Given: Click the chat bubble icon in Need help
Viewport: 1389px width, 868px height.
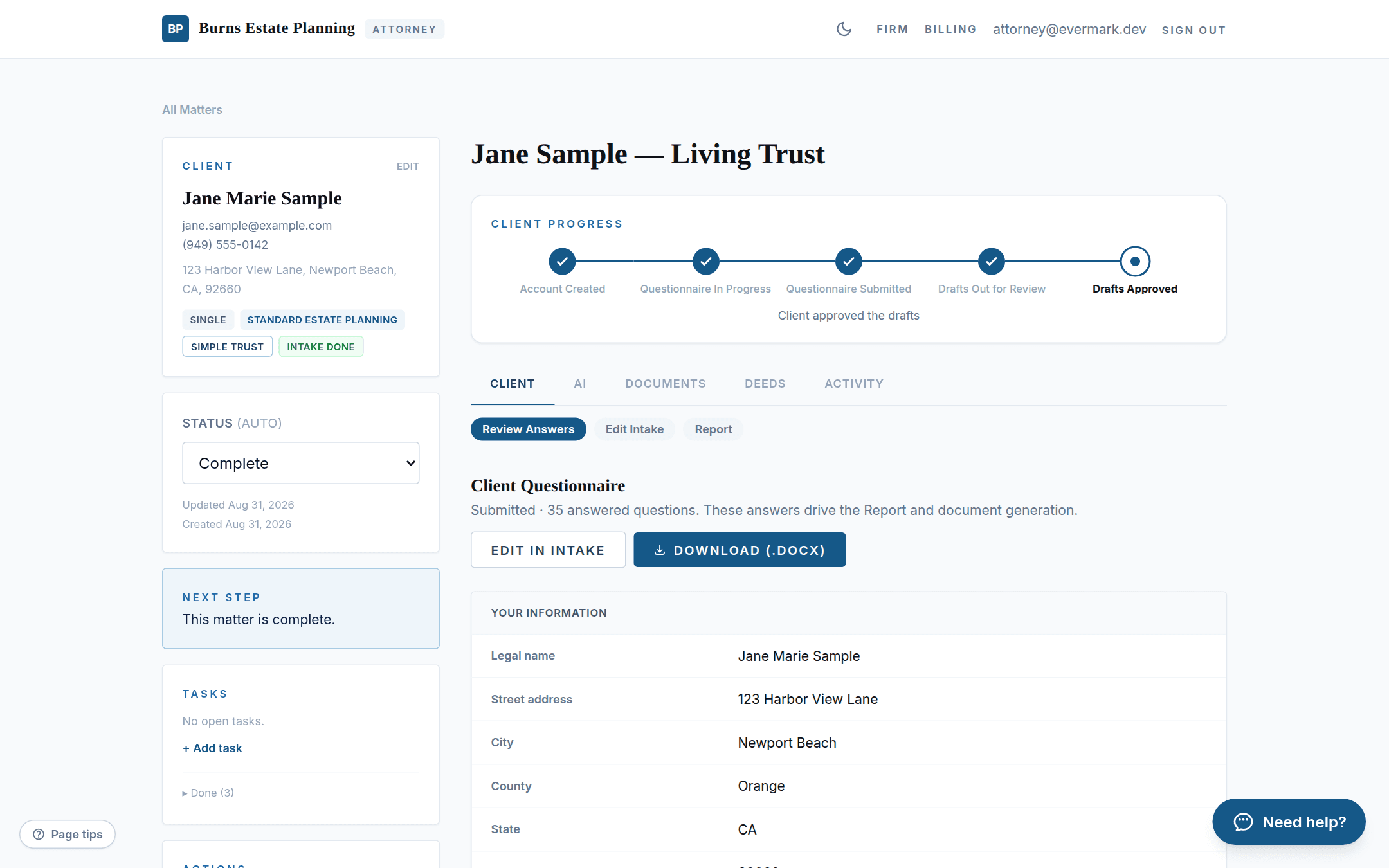Looking at the screenshot, I should (x=1243, y=822).
